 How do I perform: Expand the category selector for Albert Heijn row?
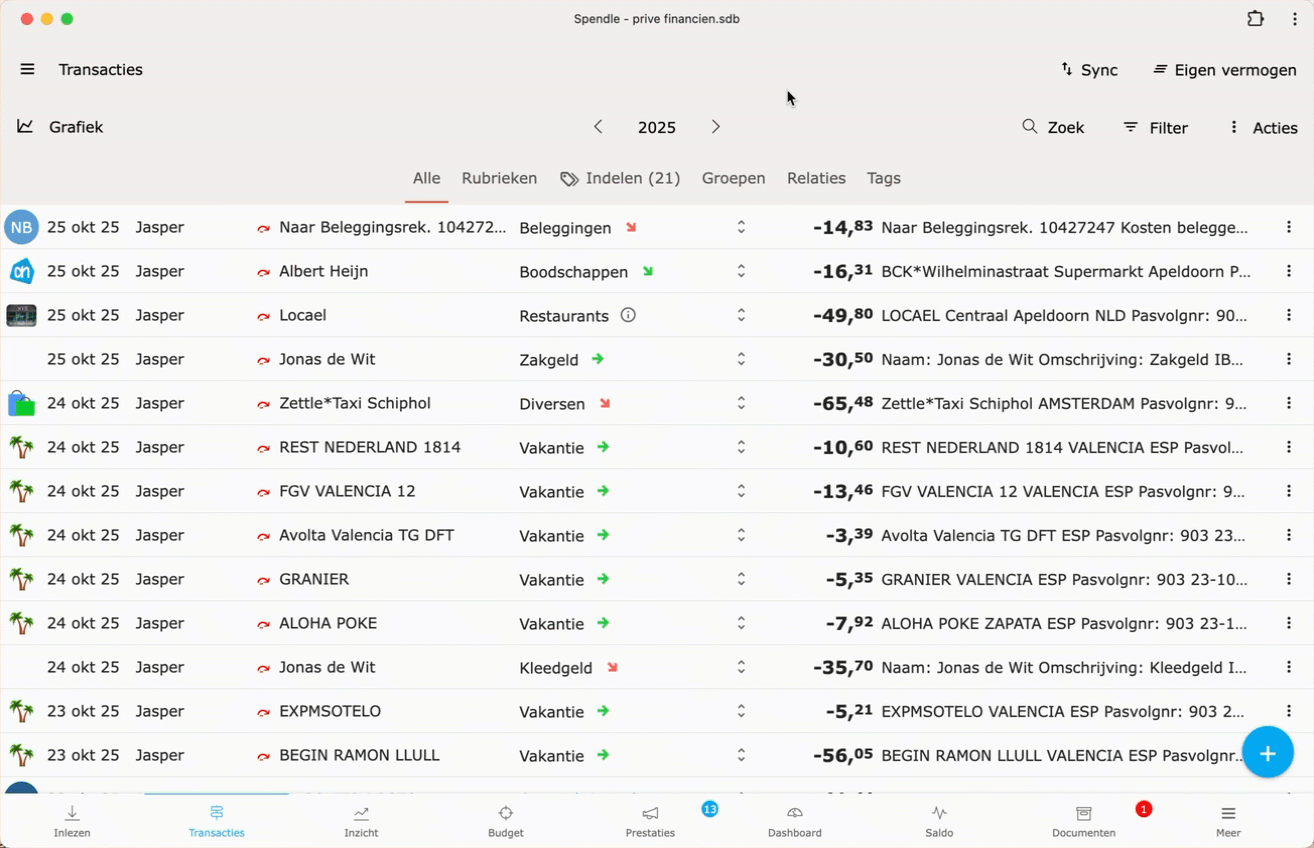click(741, 271)
